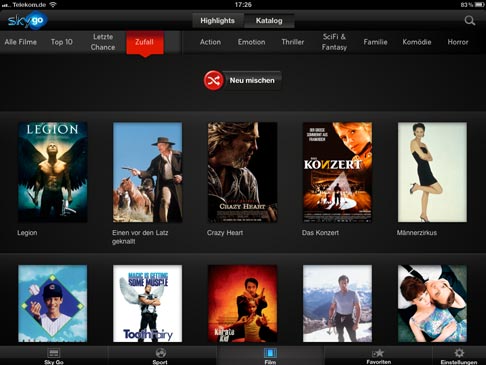Click the Neu mischen button
Image resolution: width=486 pixels, height=365 pixels.
tap(252, 80)
